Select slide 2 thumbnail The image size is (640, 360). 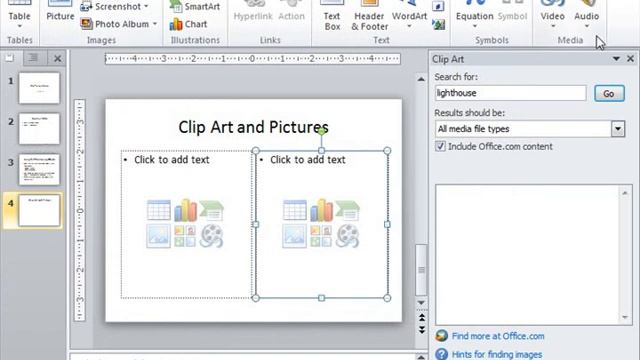pos(39,129)
